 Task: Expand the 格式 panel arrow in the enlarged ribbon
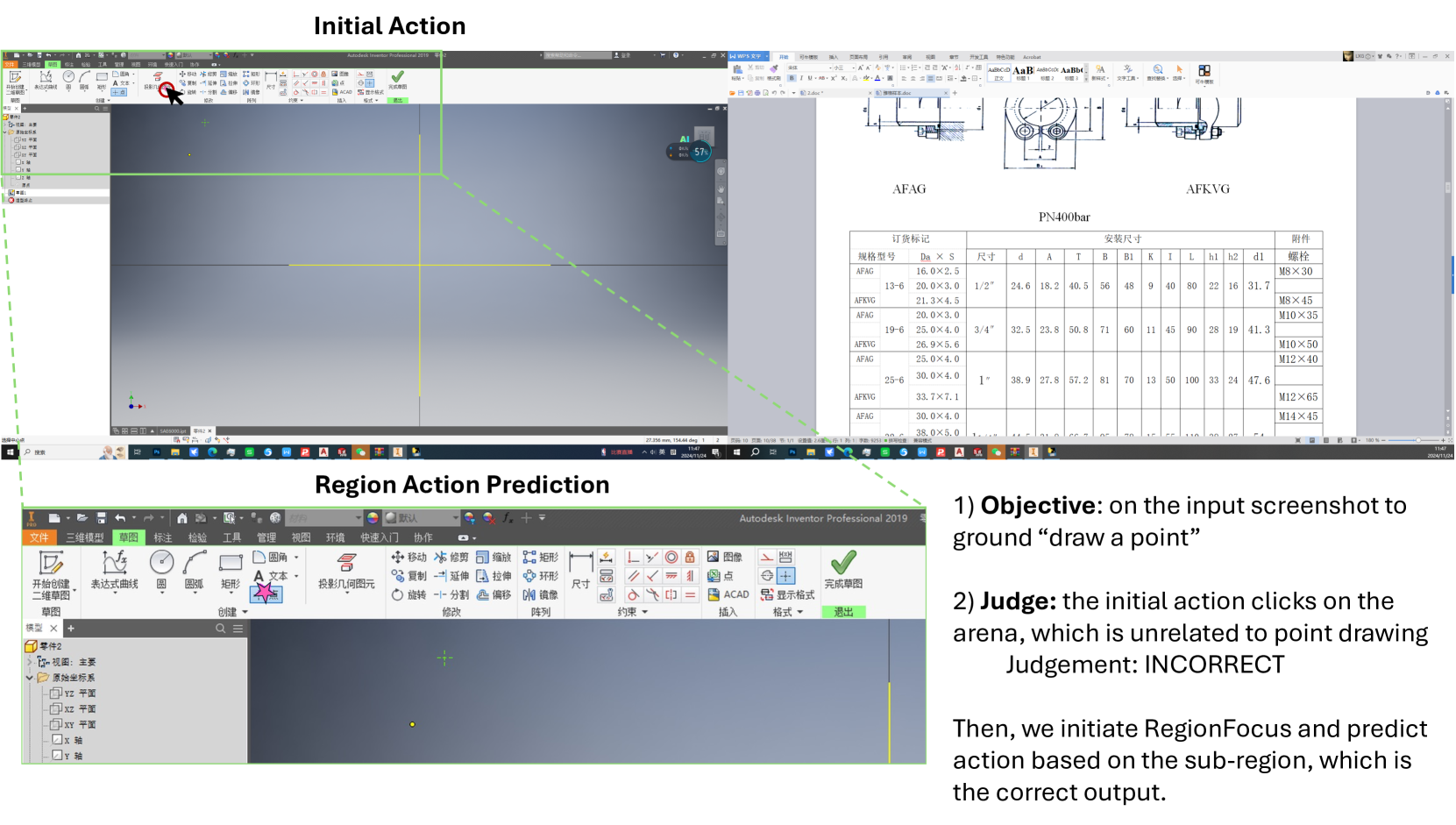pos(800,612)
